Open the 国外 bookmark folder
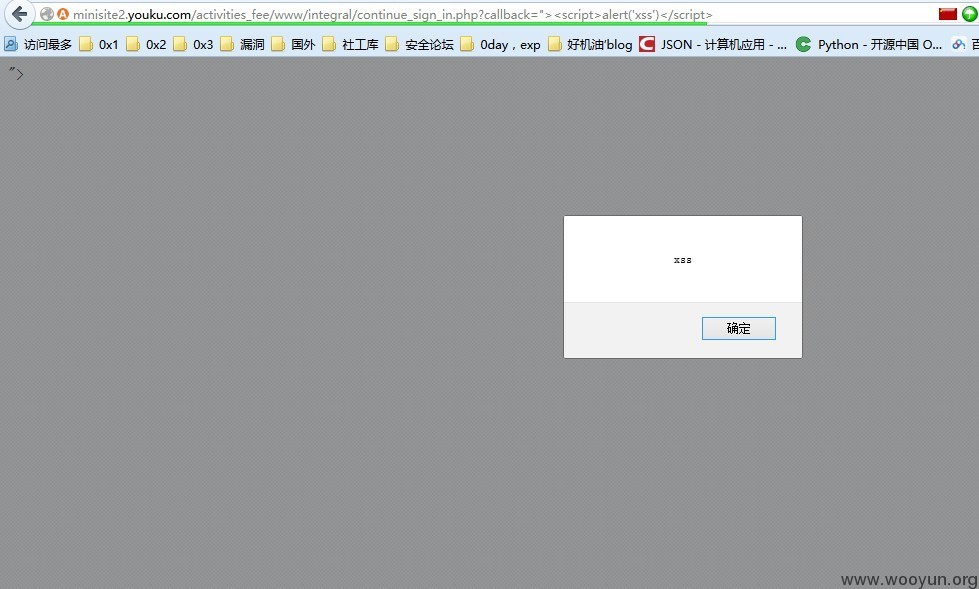 point(294,44)
